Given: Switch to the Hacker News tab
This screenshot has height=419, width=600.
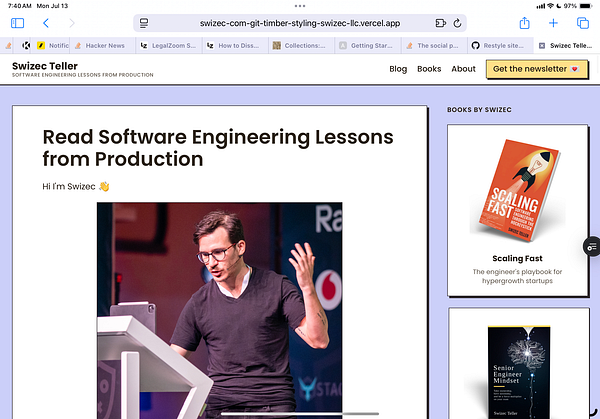Looking at the screenshot, I should pyautogui.click(x=103, y=46).
